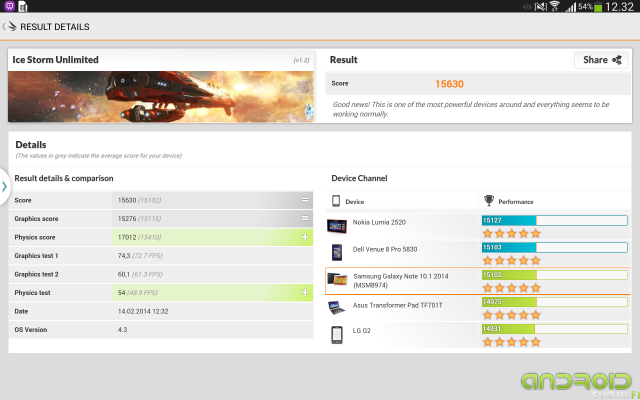Tap the OS Version 4.3 row
This screenshot has height=400, width=640.
(x=161, y=329)
